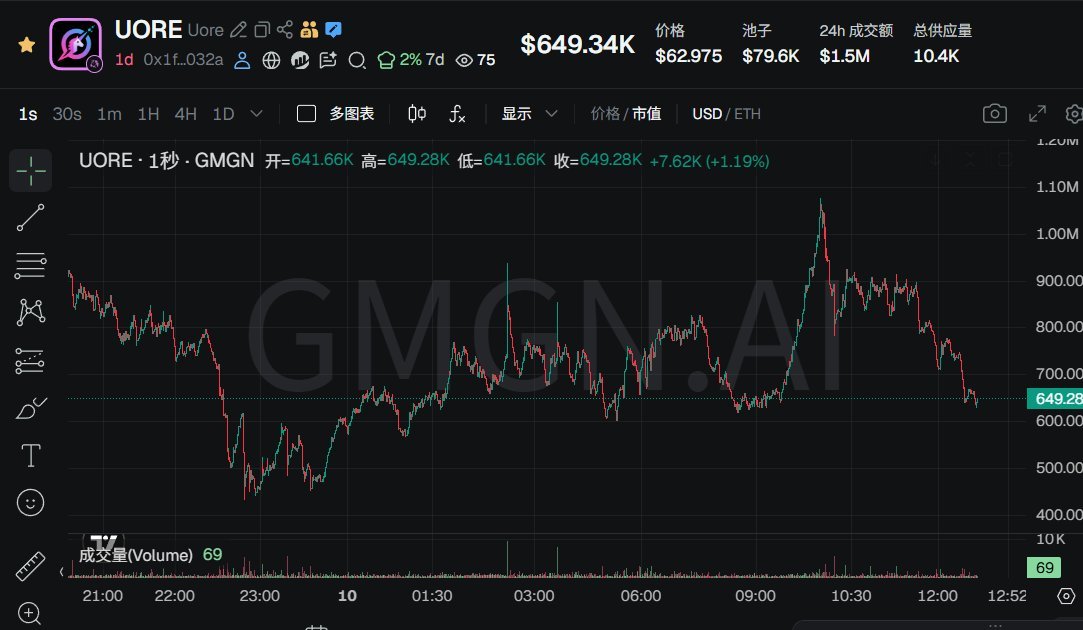This screenshot has height=630, width=1083.
Task: Click the UORE · 1秒 · GMGN chart title
Action: pyautogui.click(x=166, y=161)
